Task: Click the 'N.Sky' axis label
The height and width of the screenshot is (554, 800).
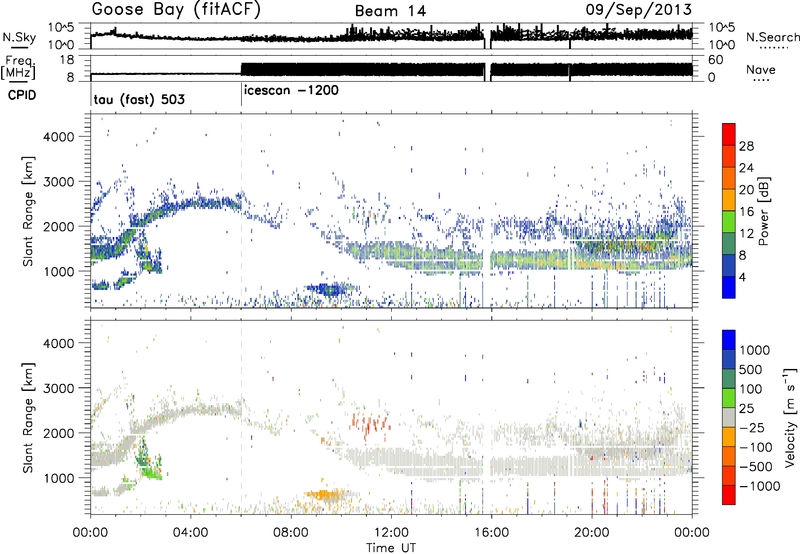Action: point(19,37)
